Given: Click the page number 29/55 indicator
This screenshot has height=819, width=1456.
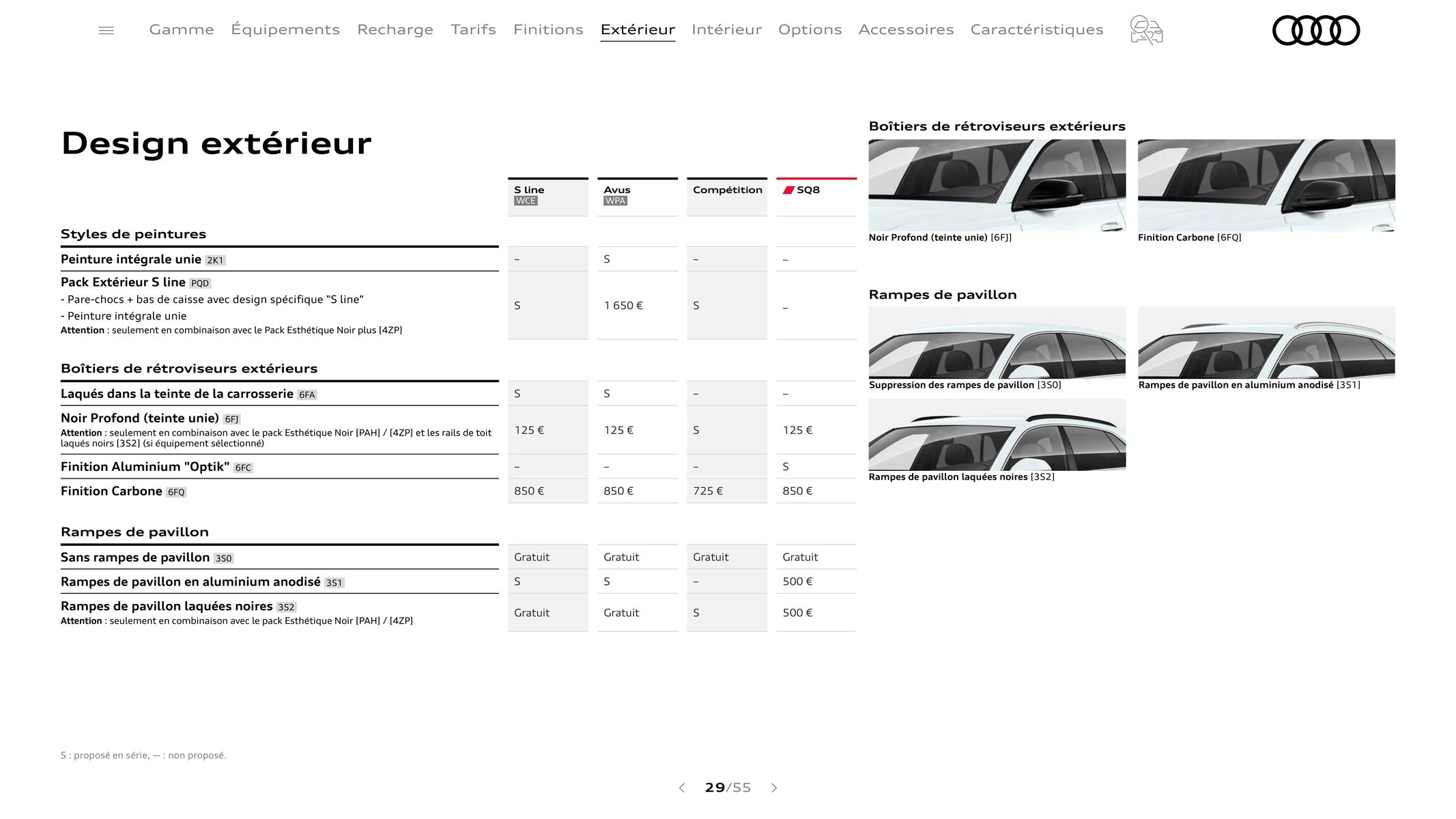Looking at the screenshot, I should pos(728,788).
